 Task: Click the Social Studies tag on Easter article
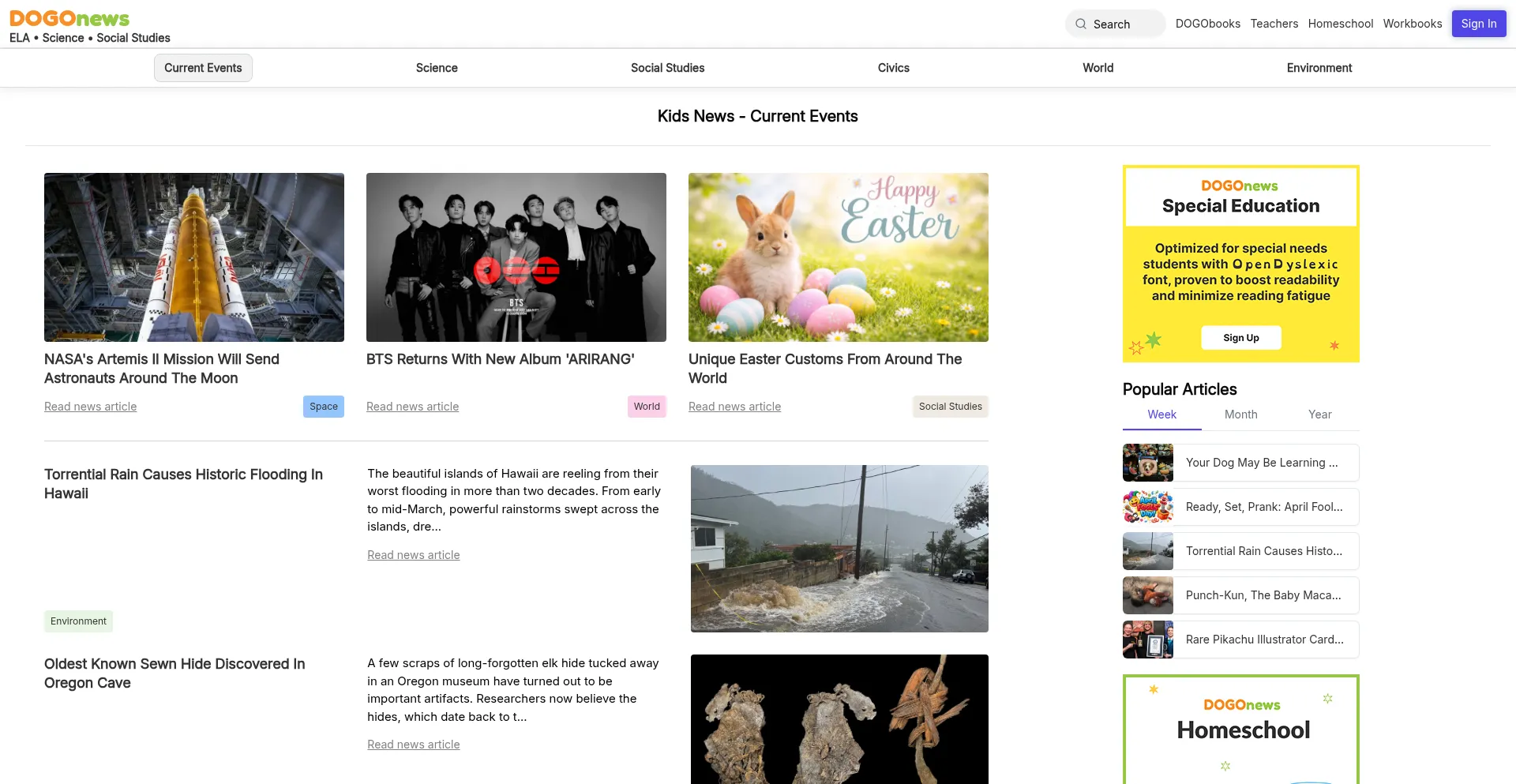[950, 407]
